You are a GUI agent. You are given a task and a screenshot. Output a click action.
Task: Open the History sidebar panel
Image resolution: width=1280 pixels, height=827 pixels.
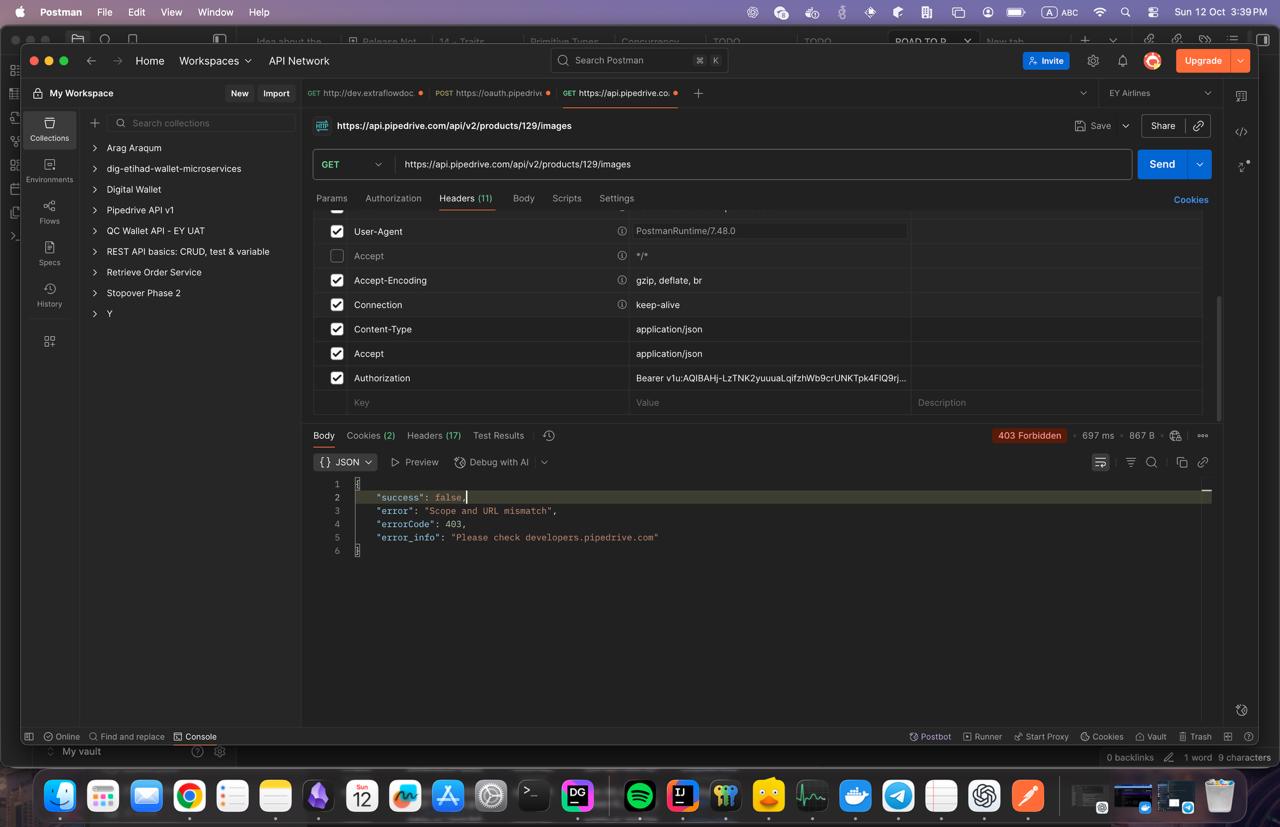click(49, 294)
